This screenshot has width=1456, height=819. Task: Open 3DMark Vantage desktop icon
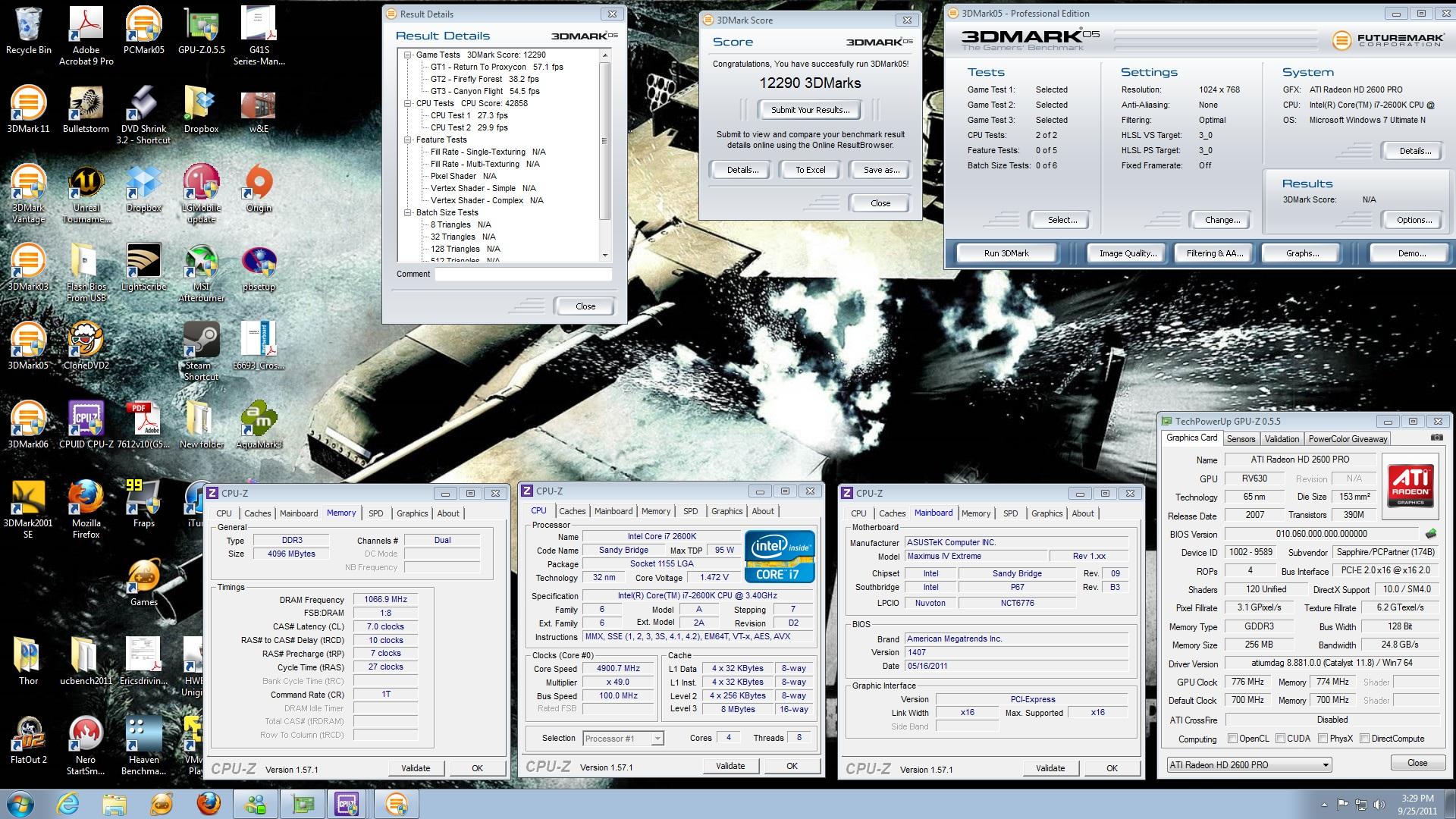click(x=29, y=193)
